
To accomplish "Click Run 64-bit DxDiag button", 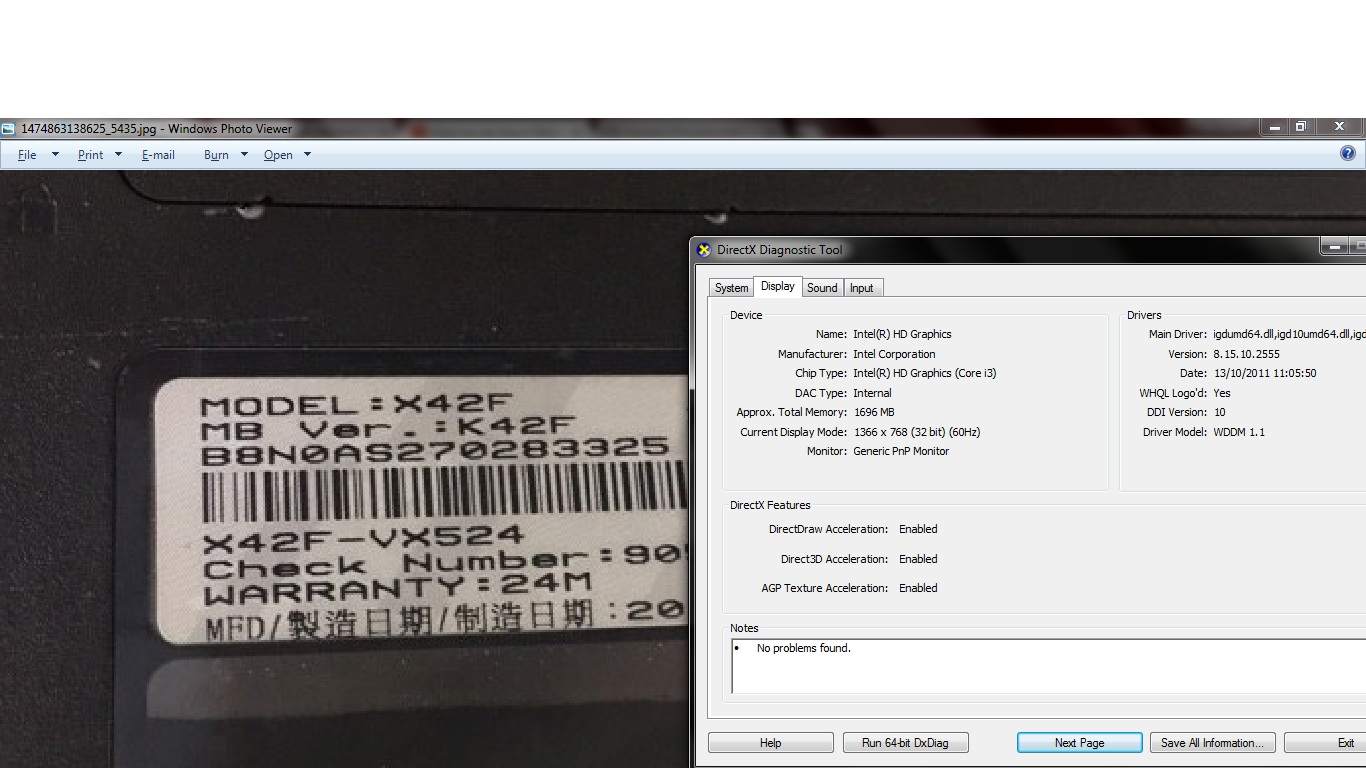I will coord(905,743).
